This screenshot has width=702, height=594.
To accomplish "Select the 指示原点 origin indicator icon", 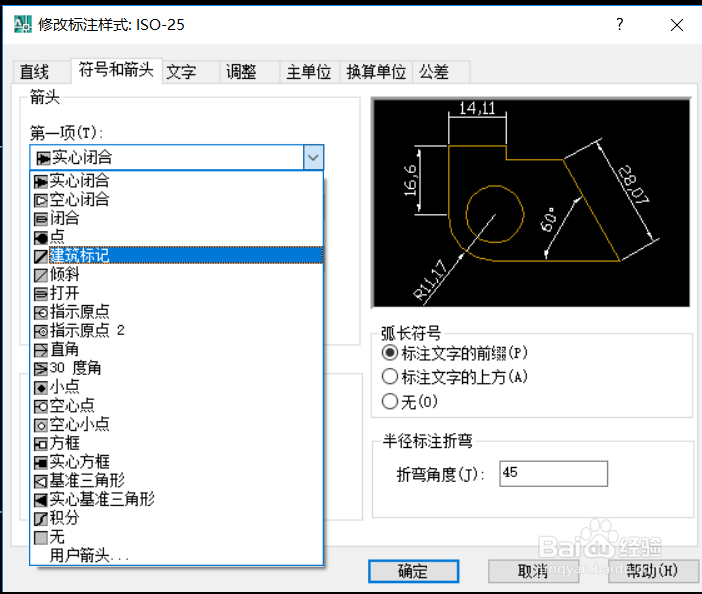I will tap(41, 312).
